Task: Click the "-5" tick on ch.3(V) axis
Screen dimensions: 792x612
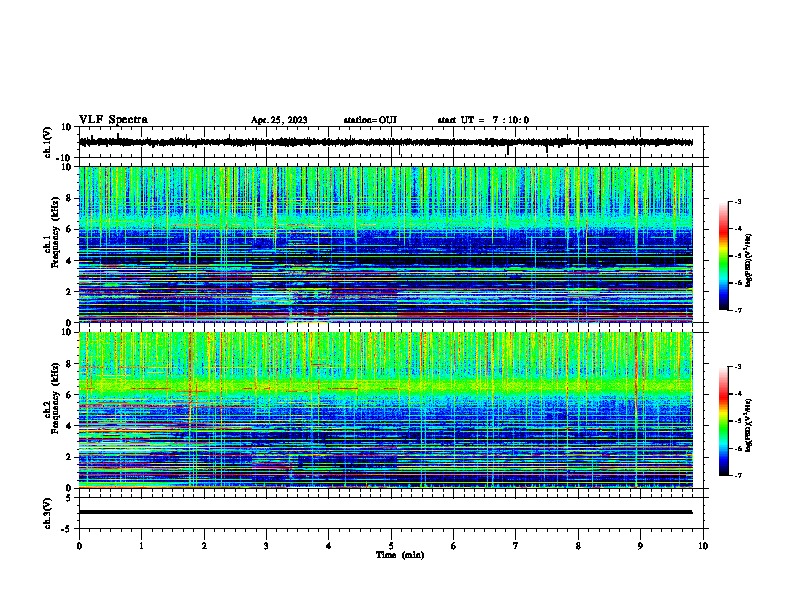Action: coord(67,529)
